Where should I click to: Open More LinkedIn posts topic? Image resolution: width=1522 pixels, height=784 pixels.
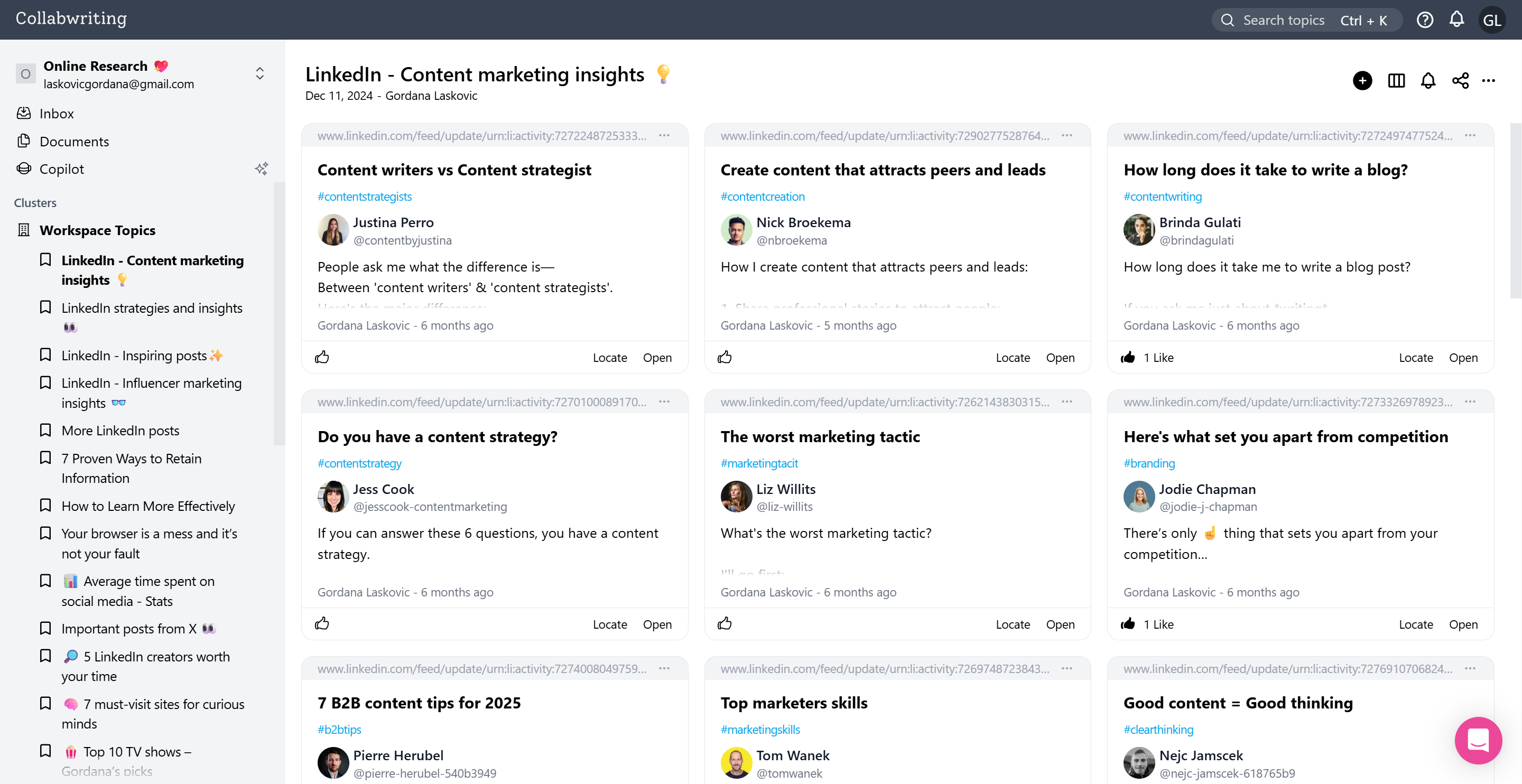click(120, 431)
